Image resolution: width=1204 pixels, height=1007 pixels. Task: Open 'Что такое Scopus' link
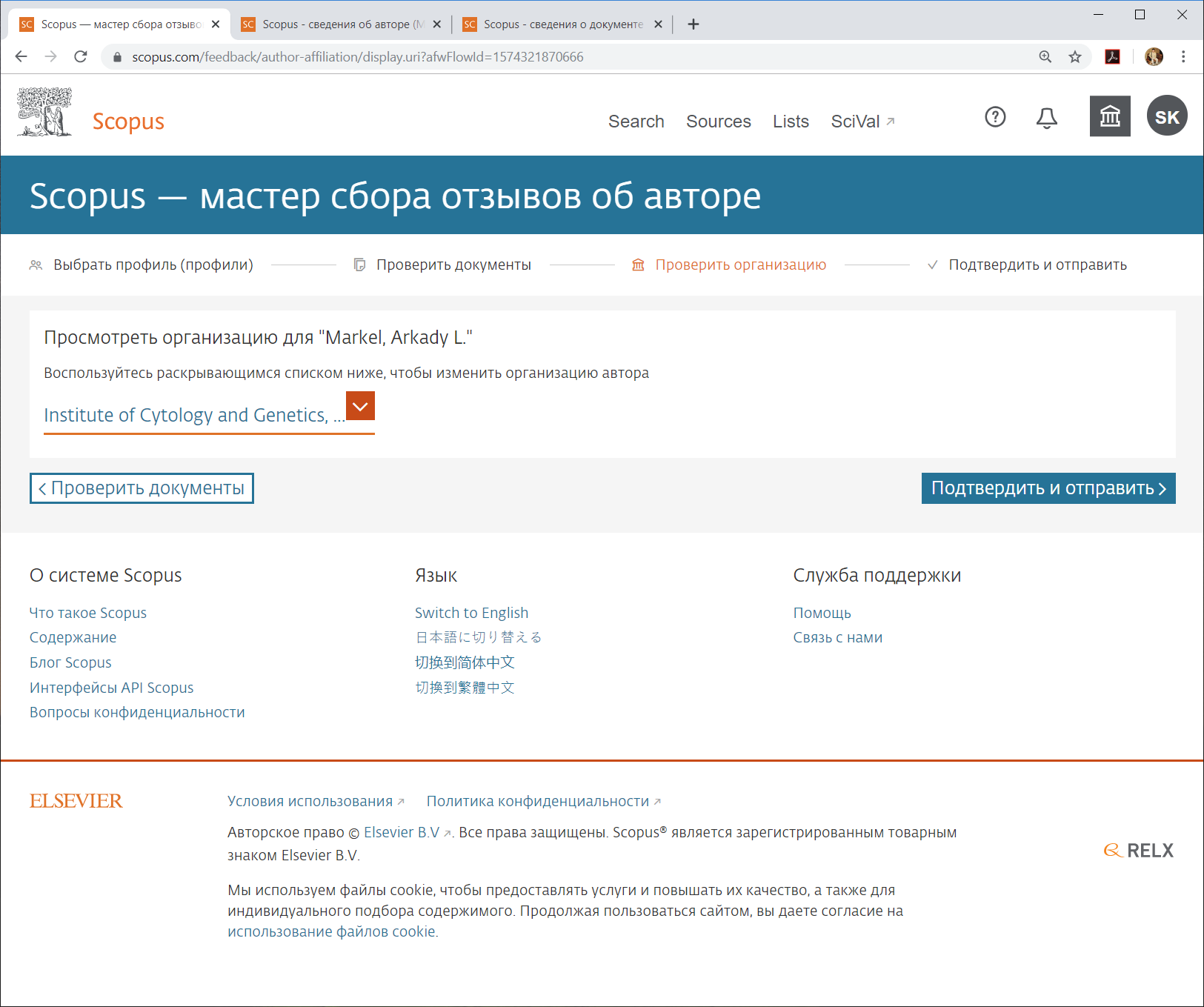click(x=88, y=613)
